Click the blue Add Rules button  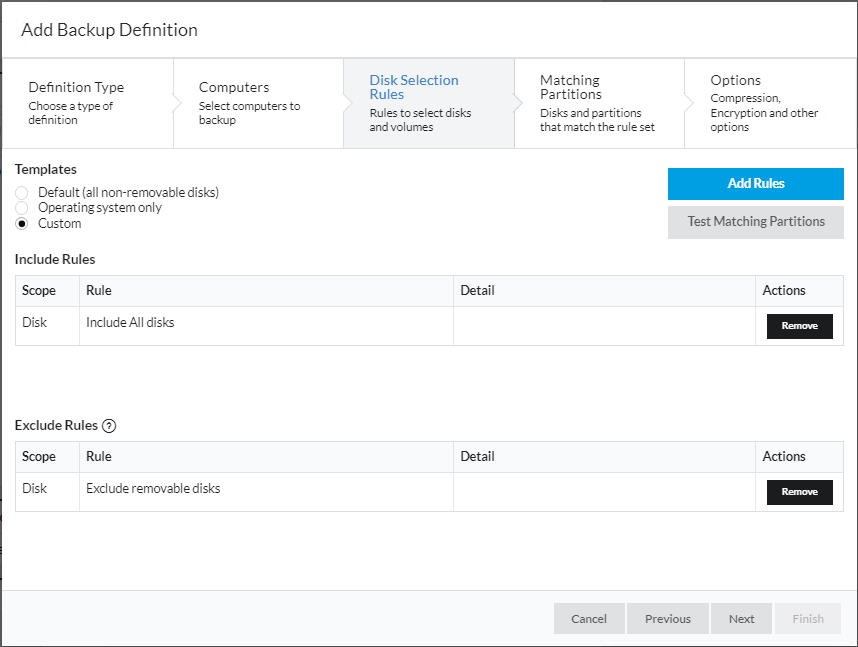(x=755, y=184)
